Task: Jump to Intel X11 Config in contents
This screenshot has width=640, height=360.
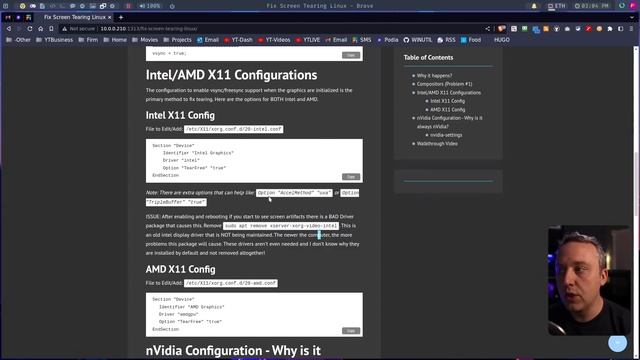Action: (447, 101)
